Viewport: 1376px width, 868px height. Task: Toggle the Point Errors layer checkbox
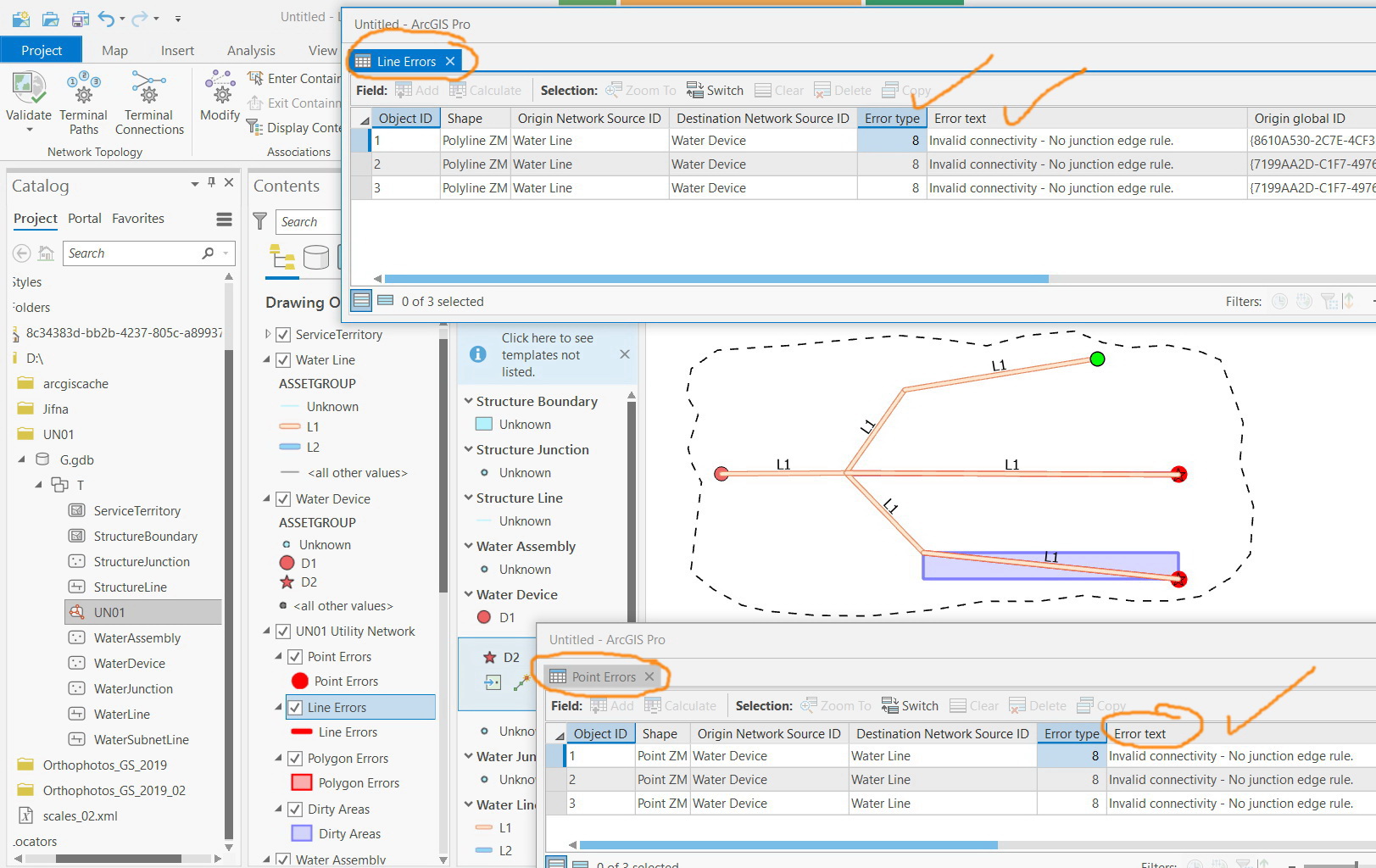click(295, 657)
